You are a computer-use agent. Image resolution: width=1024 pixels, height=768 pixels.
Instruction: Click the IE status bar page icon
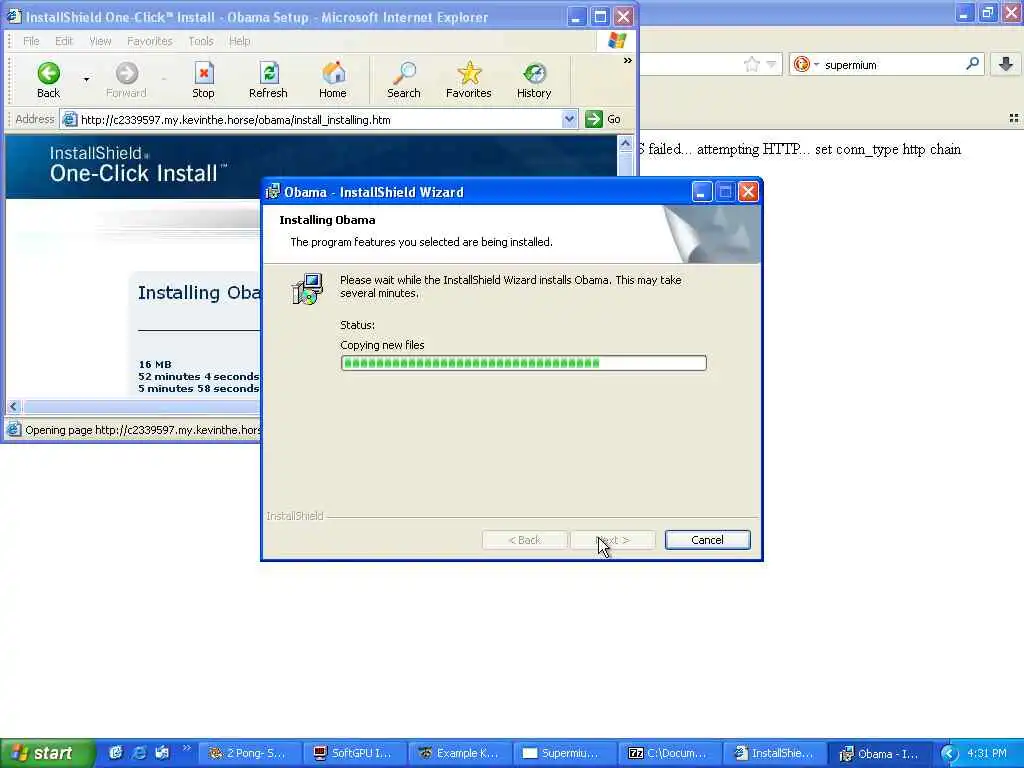coord(14,430)
